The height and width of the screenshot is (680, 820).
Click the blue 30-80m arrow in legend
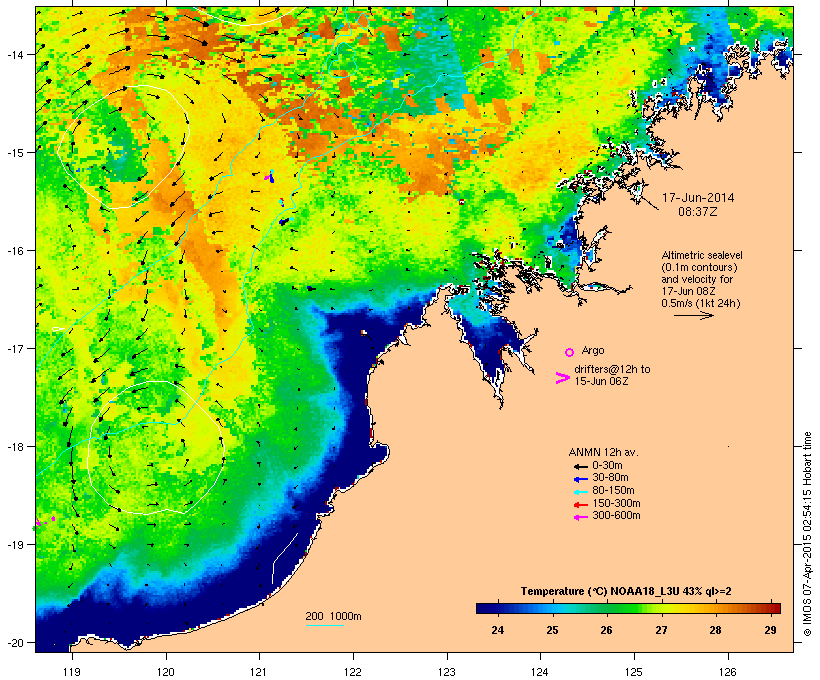tap(580, 479)
